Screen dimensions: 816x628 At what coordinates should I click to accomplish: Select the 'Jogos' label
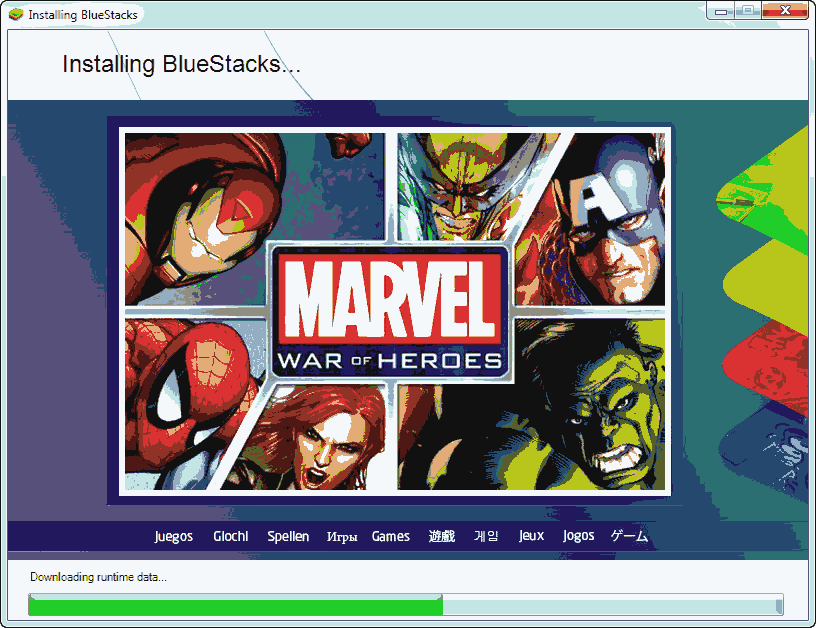(578, 536)
